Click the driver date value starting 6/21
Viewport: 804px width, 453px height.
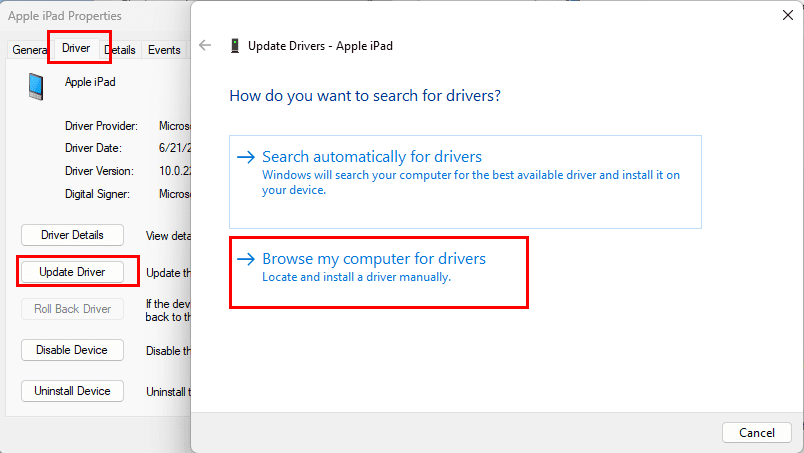tap(175, 148)
